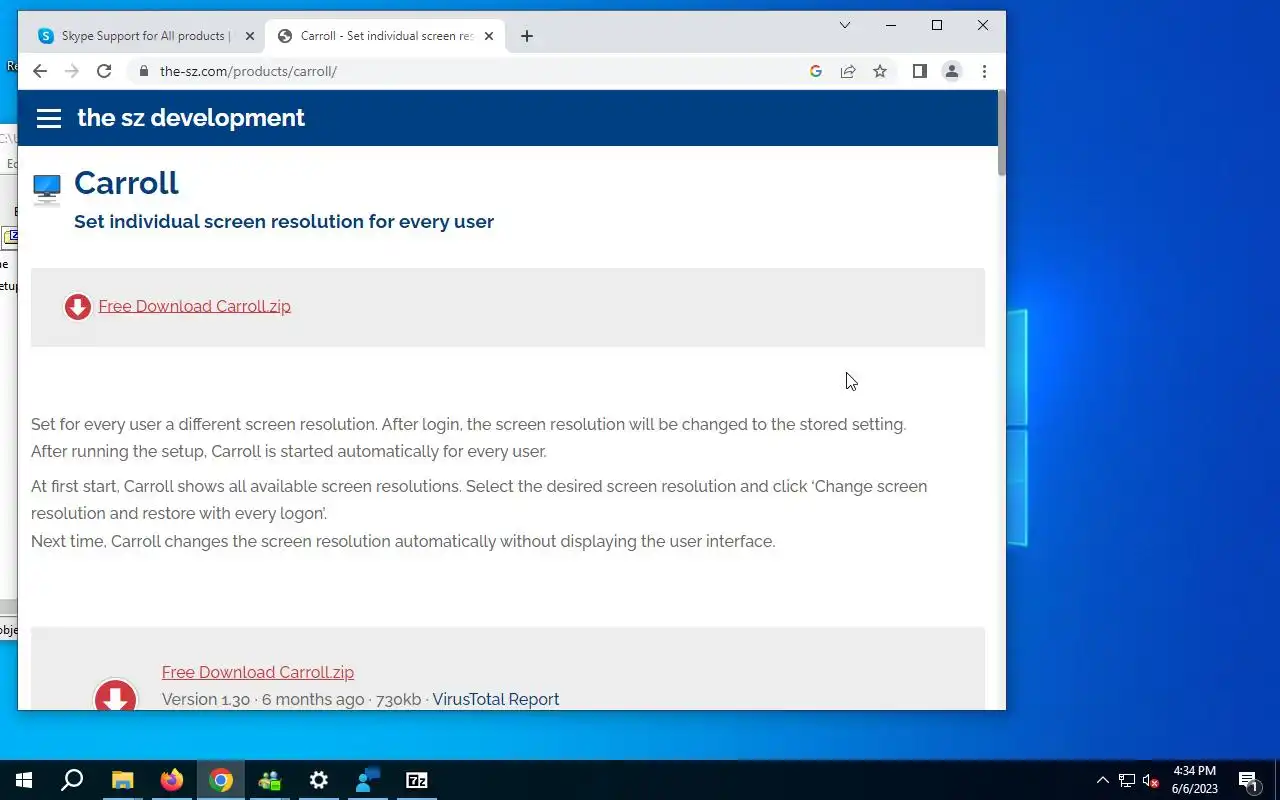Open Settings gear in taskbar

point(319,780)
